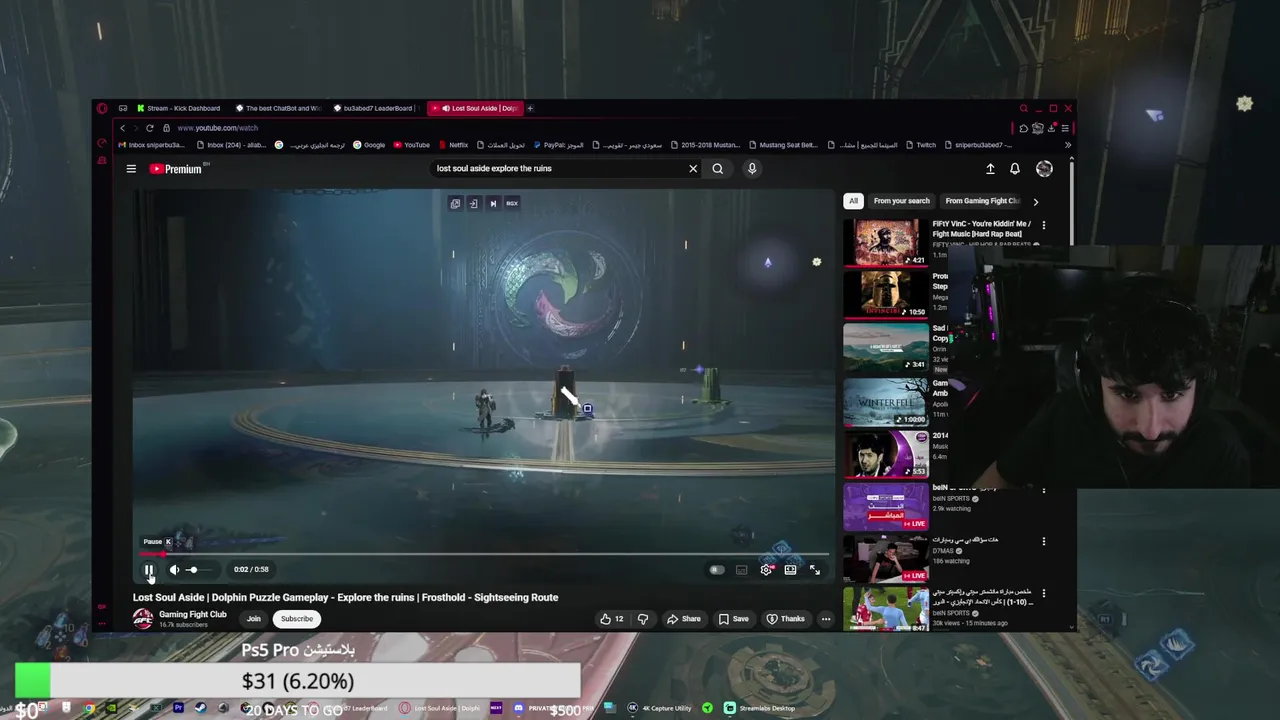
Task: Open the Twitch bookmark
Action: coord(921,145)
